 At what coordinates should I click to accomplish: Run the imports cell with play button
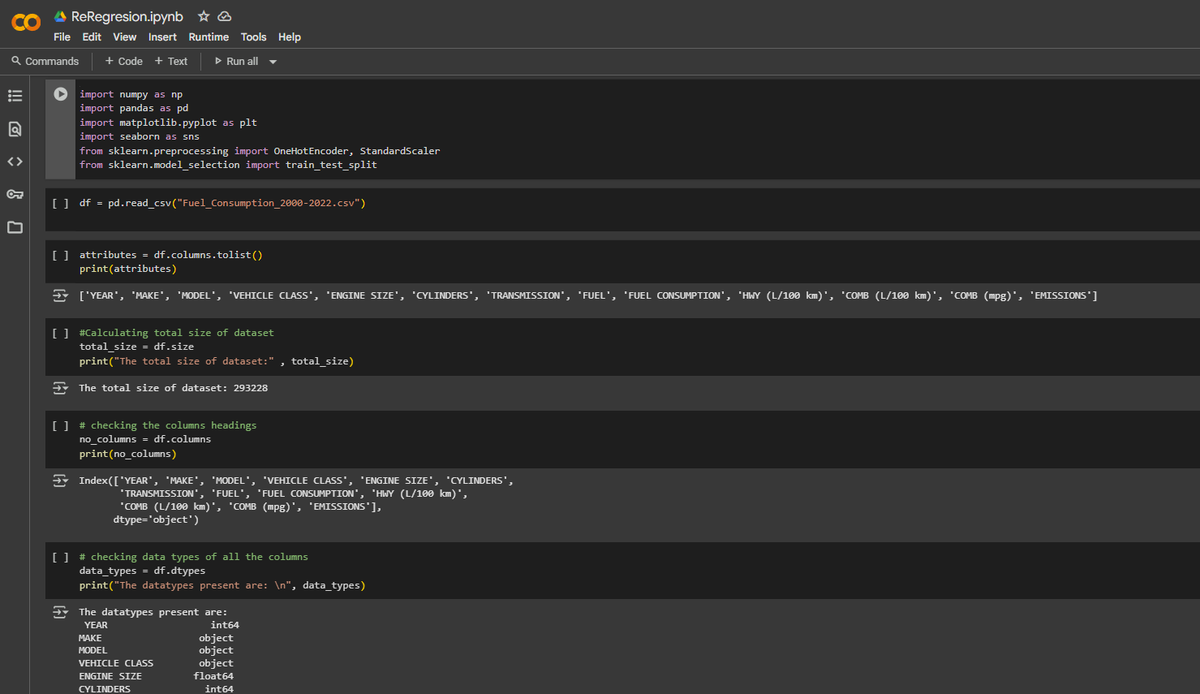pos(60,94)
